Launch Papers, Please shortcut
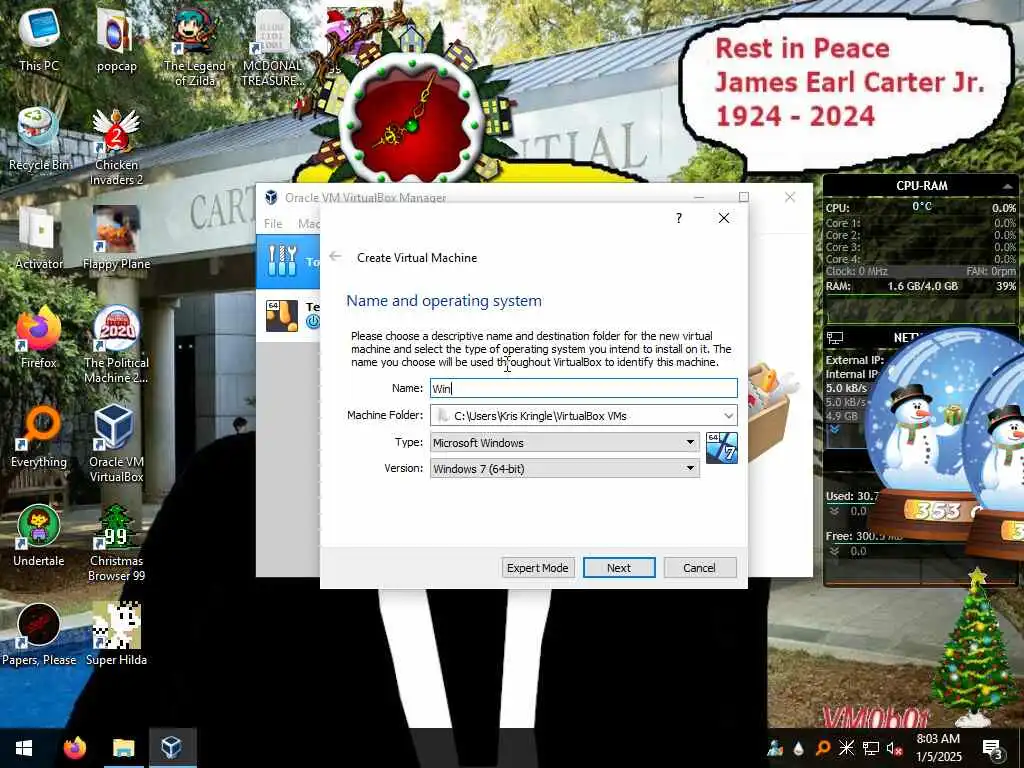The height and width of the screenshot is (768, 1024). pos(39,634)
